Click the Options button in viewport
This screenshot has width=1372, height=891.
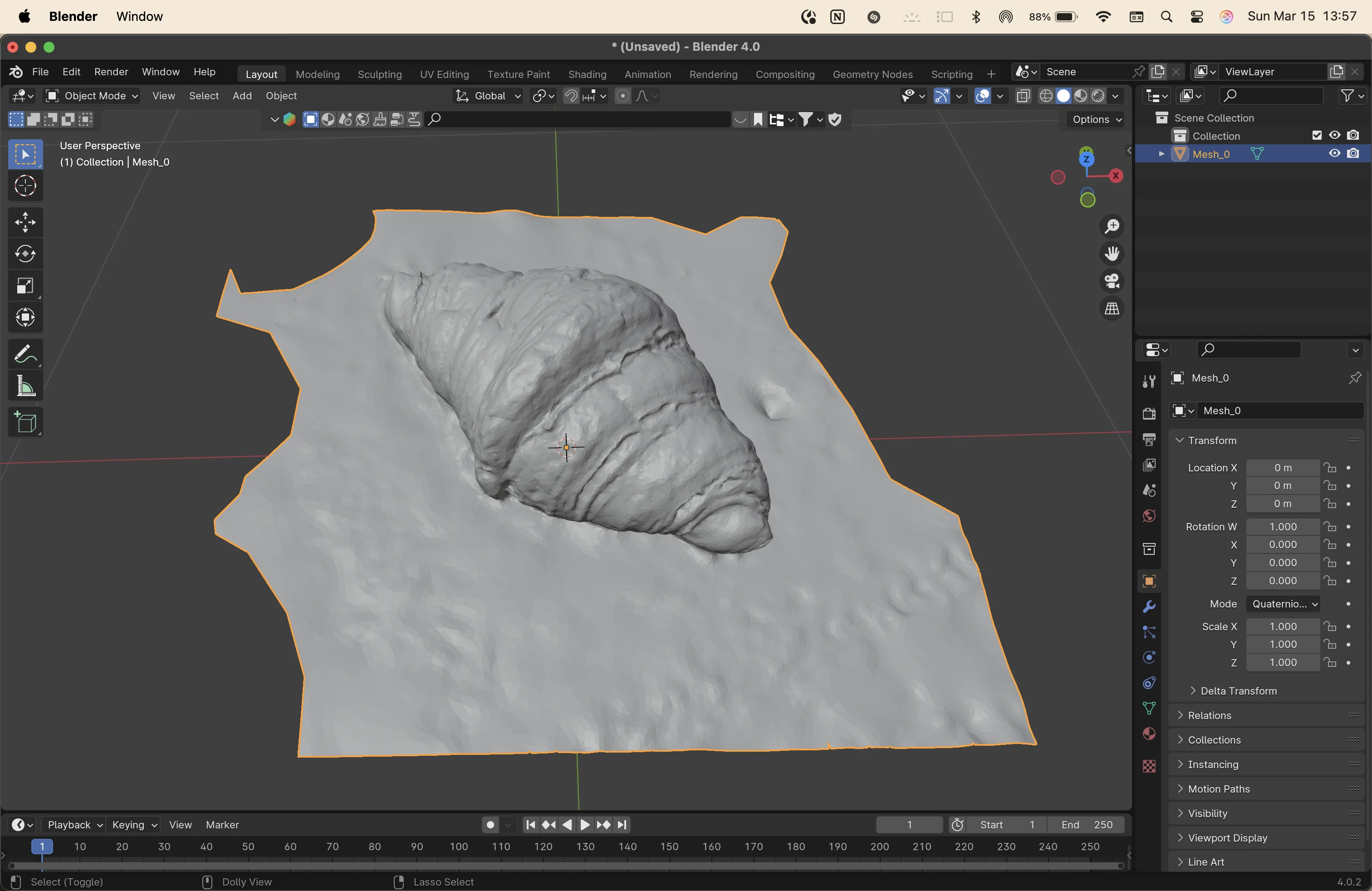(x=1095, y=119)
